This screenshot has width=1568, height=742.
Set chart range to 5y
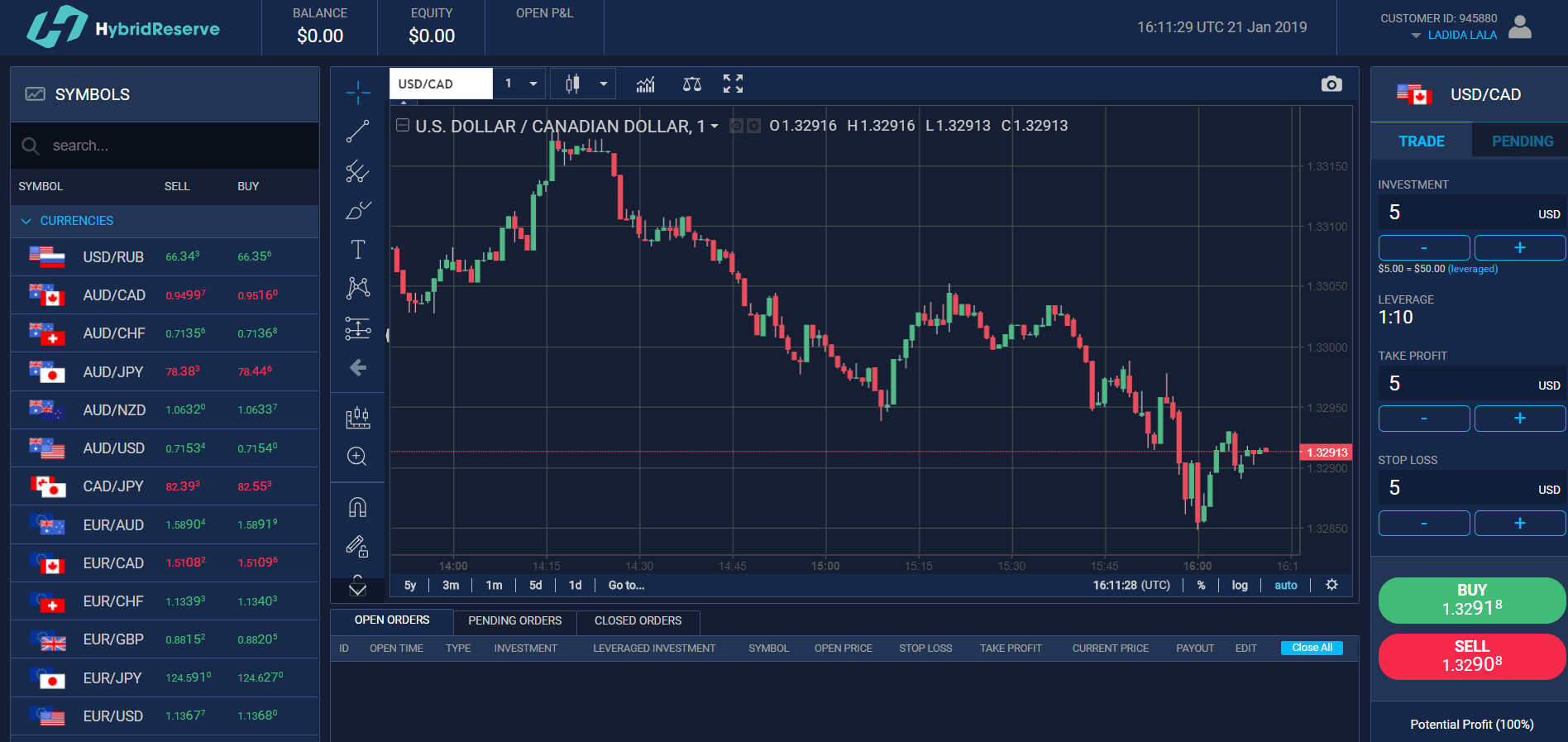point(410,585)
